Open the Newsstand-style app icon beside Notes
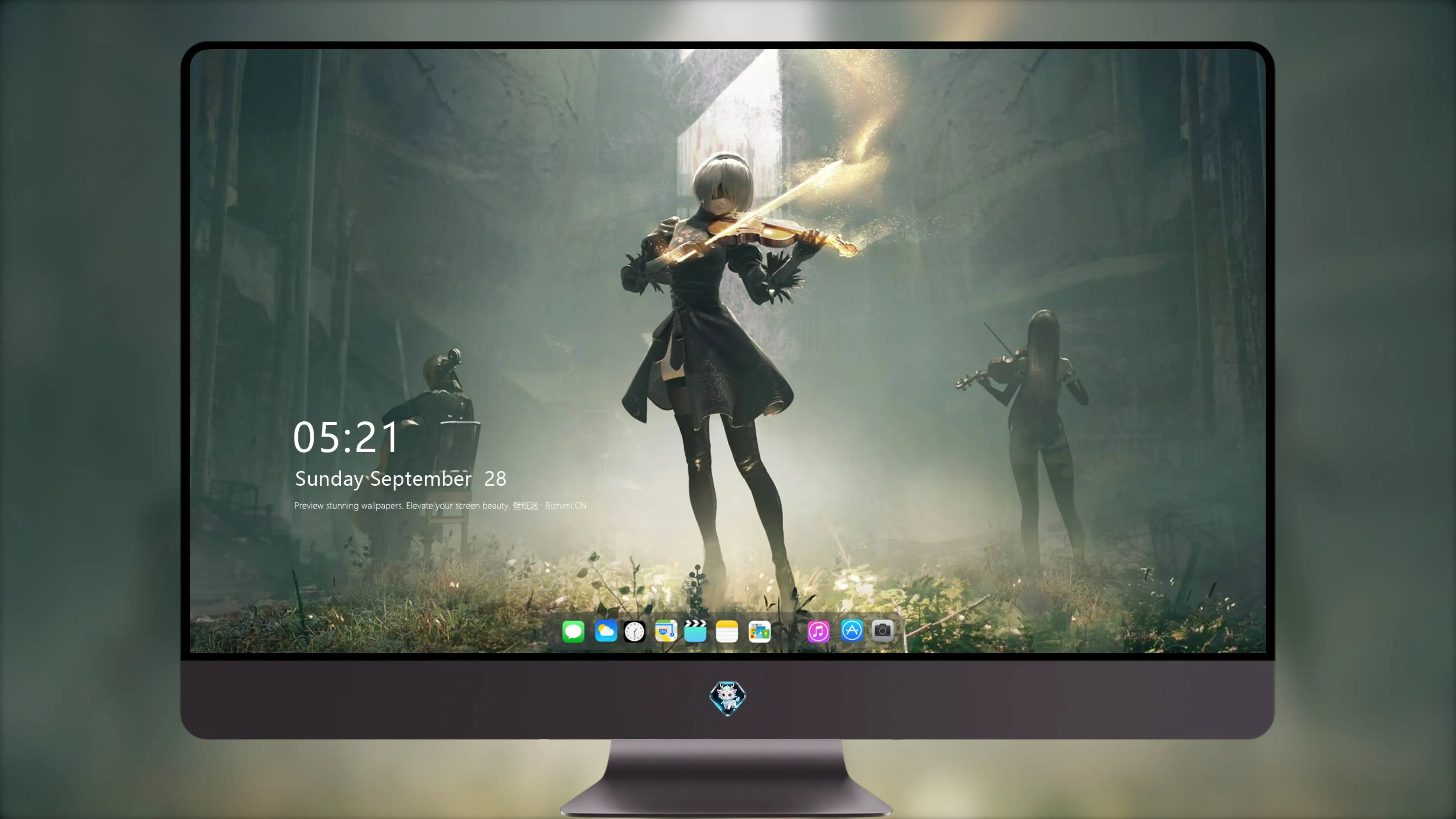 coord(759,631)
